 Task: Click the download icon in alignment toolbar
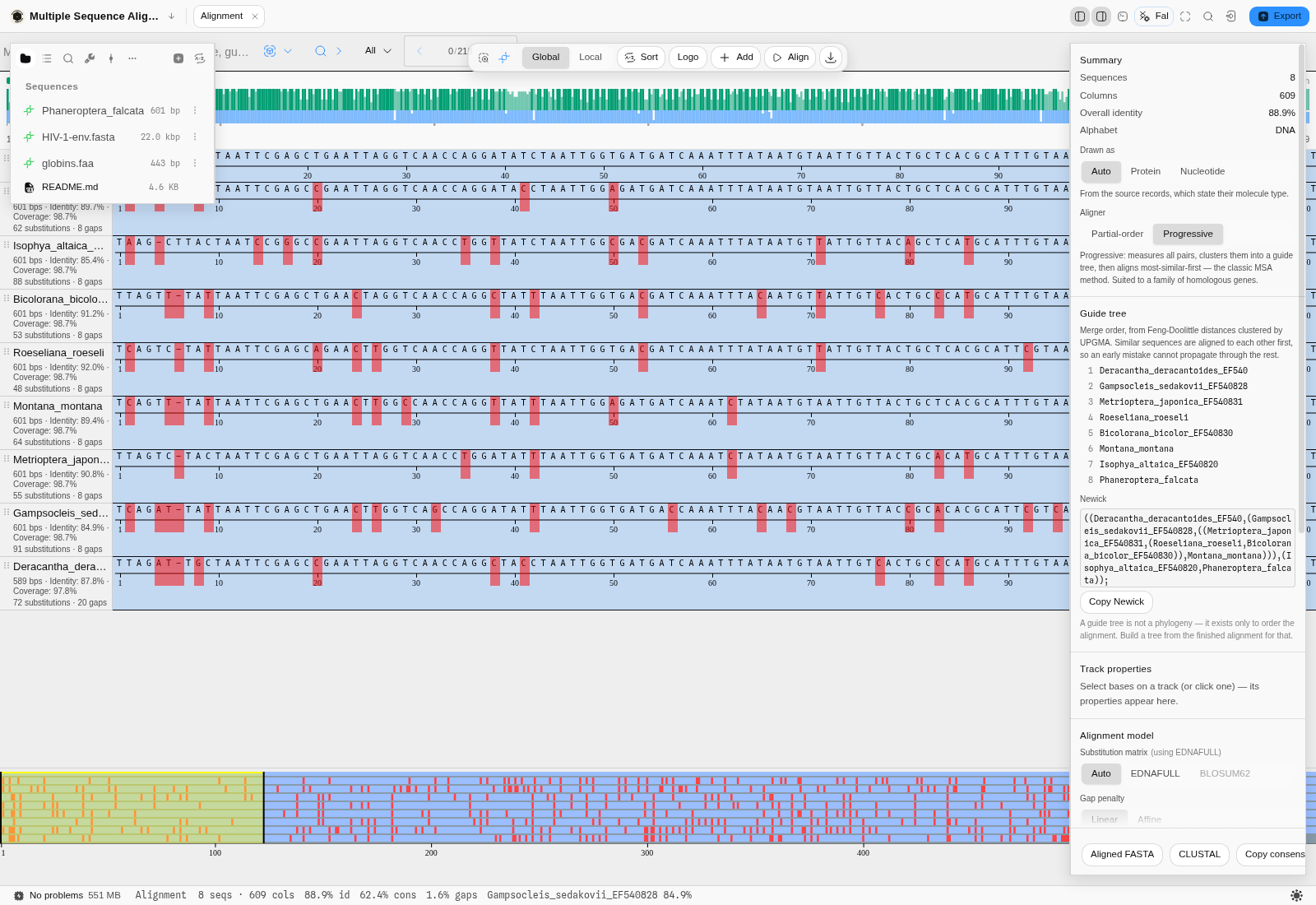click(x=831, y=58)
